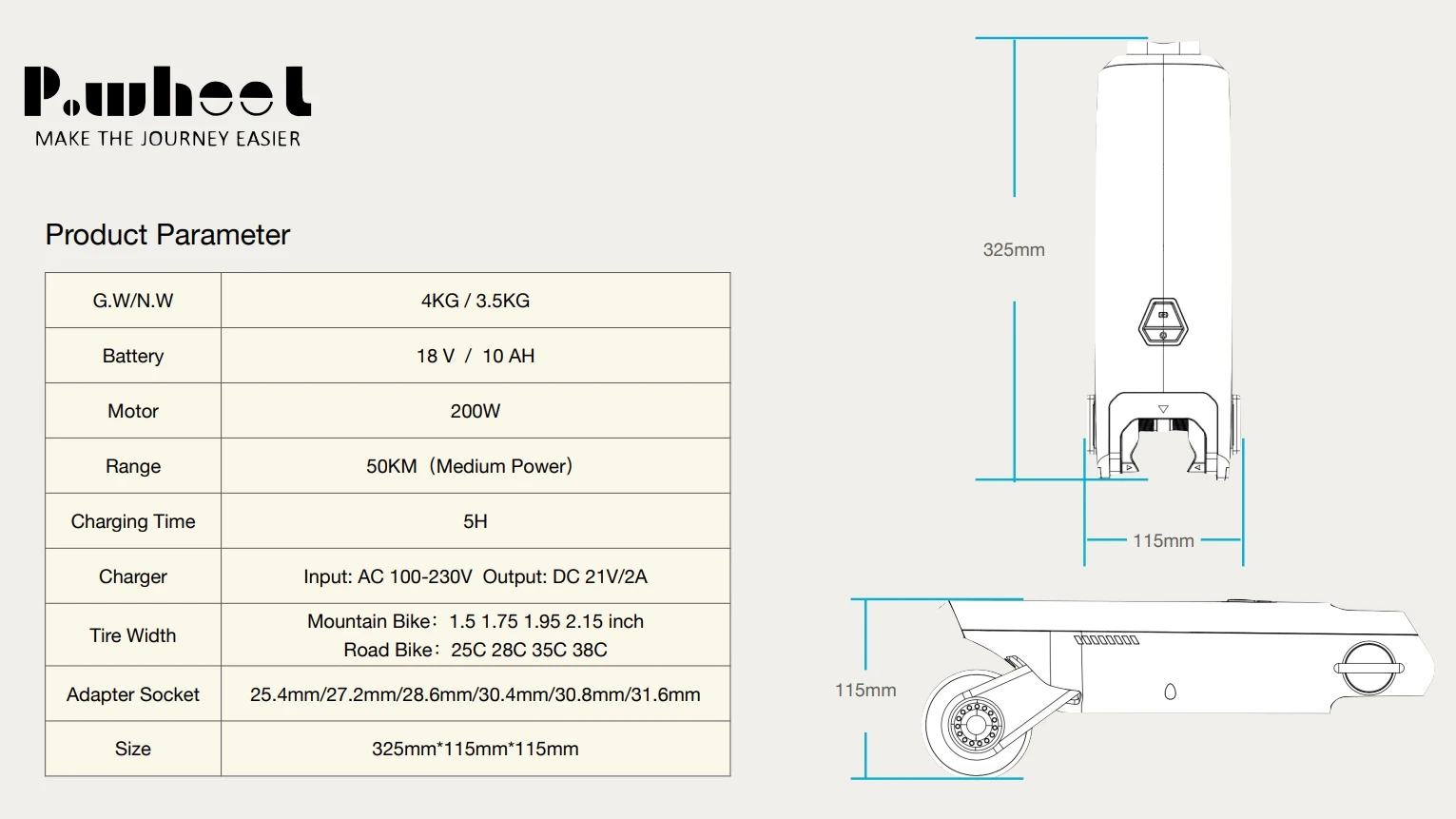Click the "115mm" width label under the front view
The height and width of the screenshot is (819, 1456).
(1163, 541)
